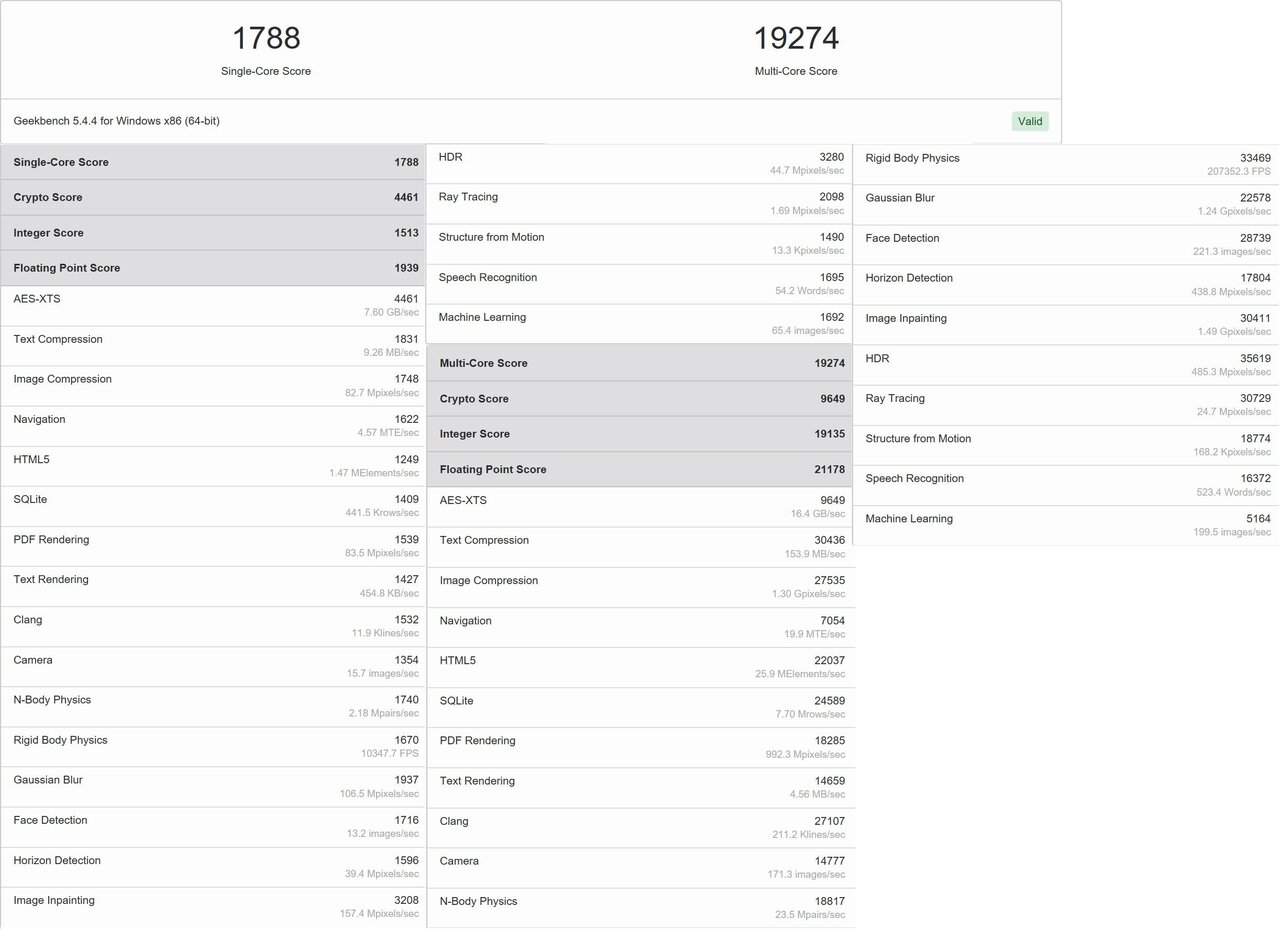Click the SQLite row scoring 24589

tap(640, 707)
